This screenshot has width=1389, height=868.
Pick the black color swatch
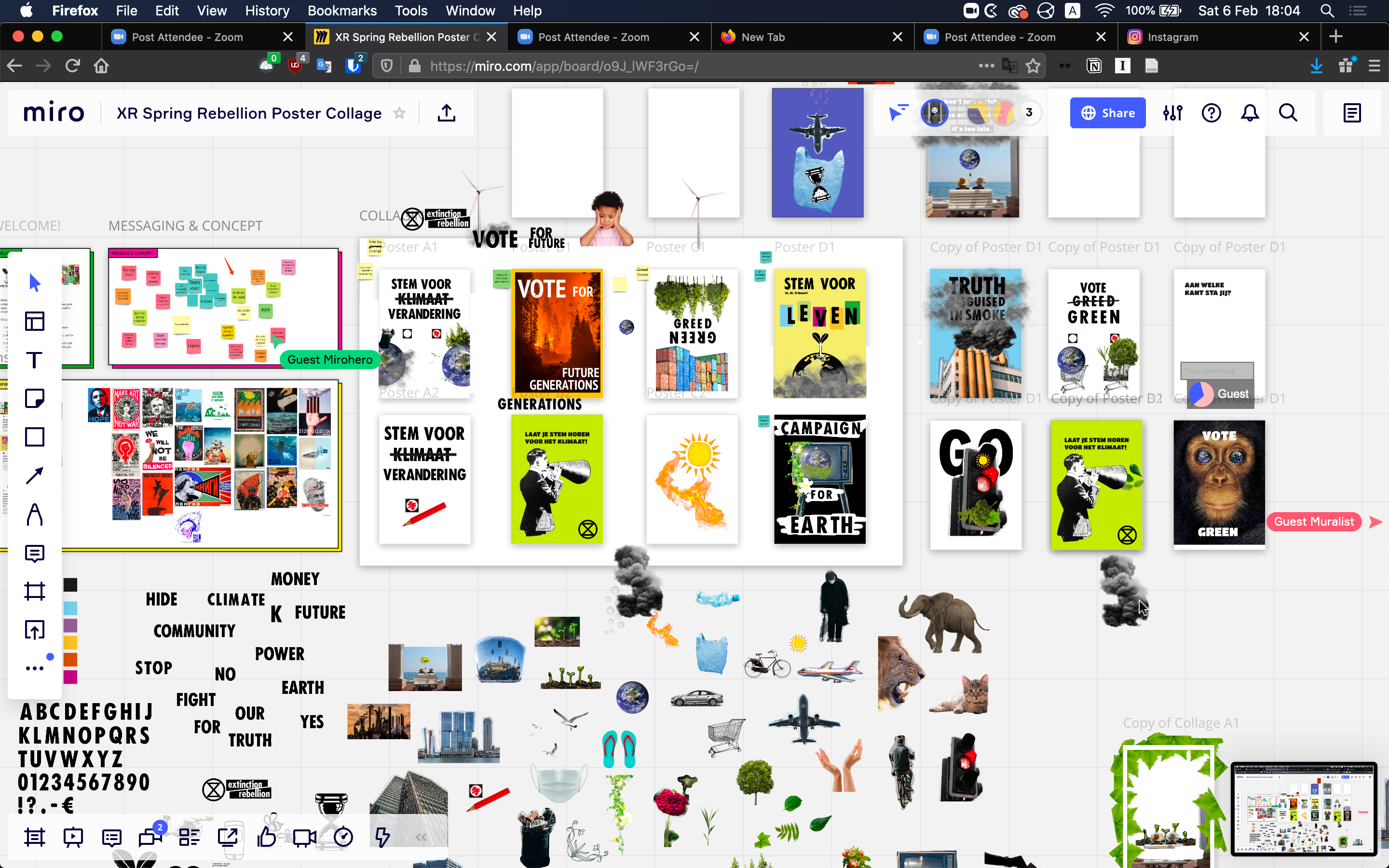70,585
